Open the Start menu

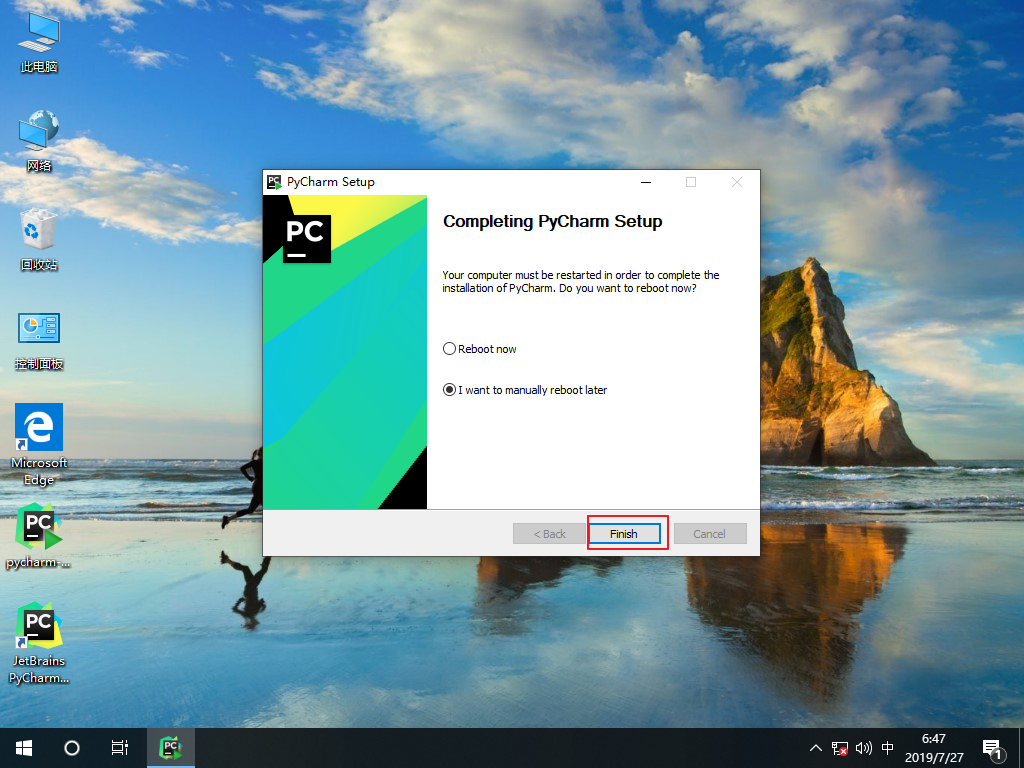[22, 747]
